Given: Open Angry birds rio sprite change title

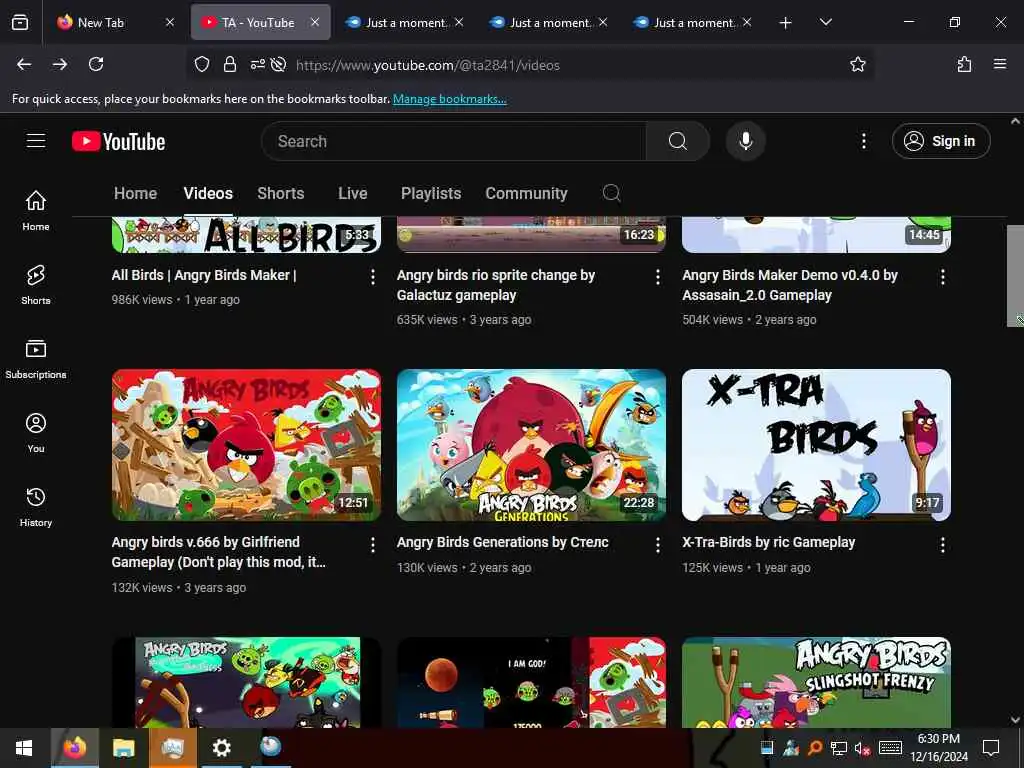Looking at the screenshot, I should tap(496, 285).
